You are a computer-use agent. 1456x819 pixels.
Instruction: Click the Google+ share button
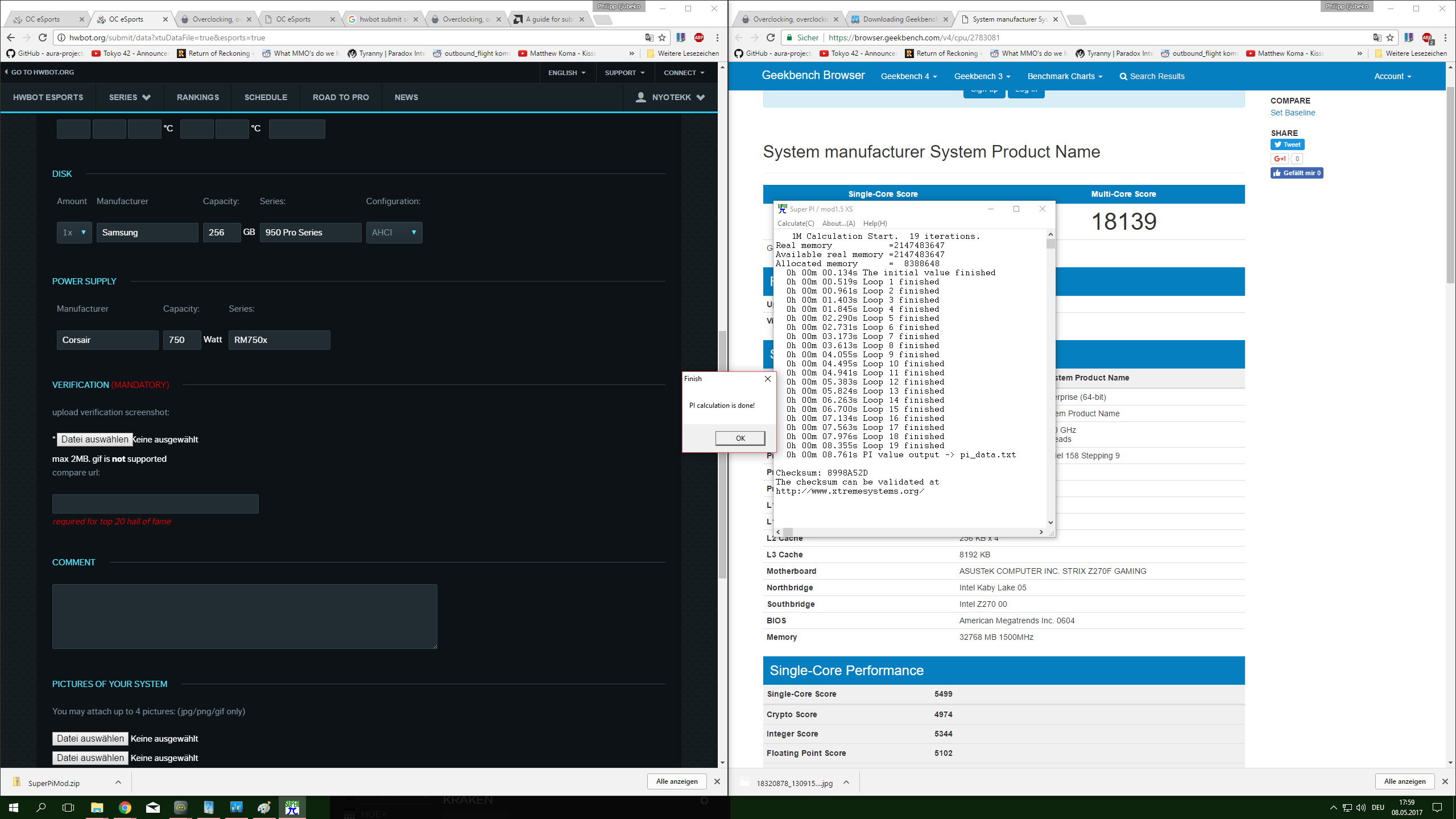click(x=1279, y=159)
